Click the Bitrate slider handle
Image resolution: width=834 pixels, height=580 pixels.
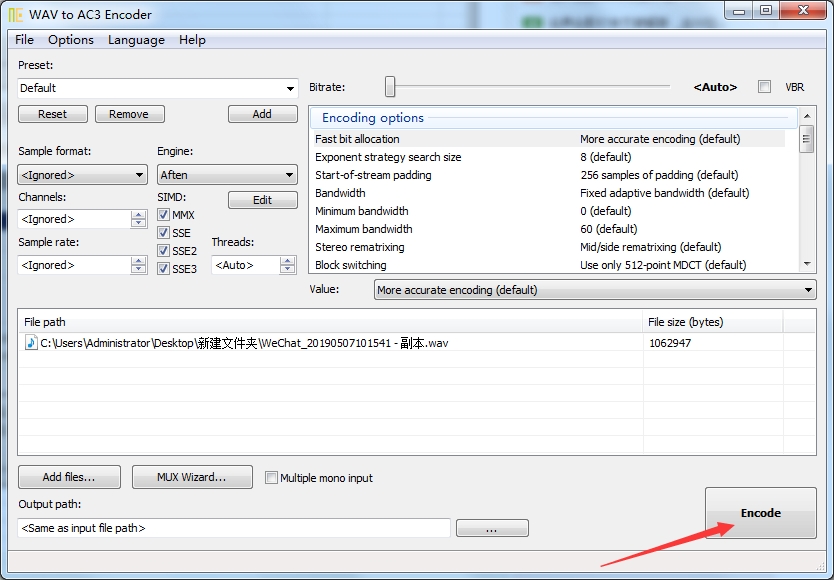tap(390, 87)
